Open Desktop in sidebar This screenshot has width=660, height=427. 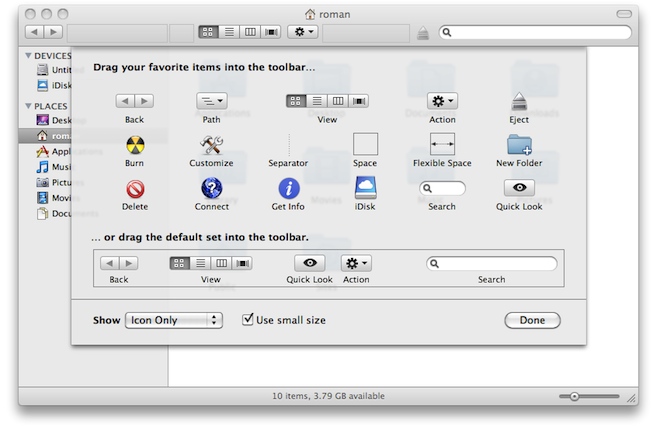click(x=54, y=120)
